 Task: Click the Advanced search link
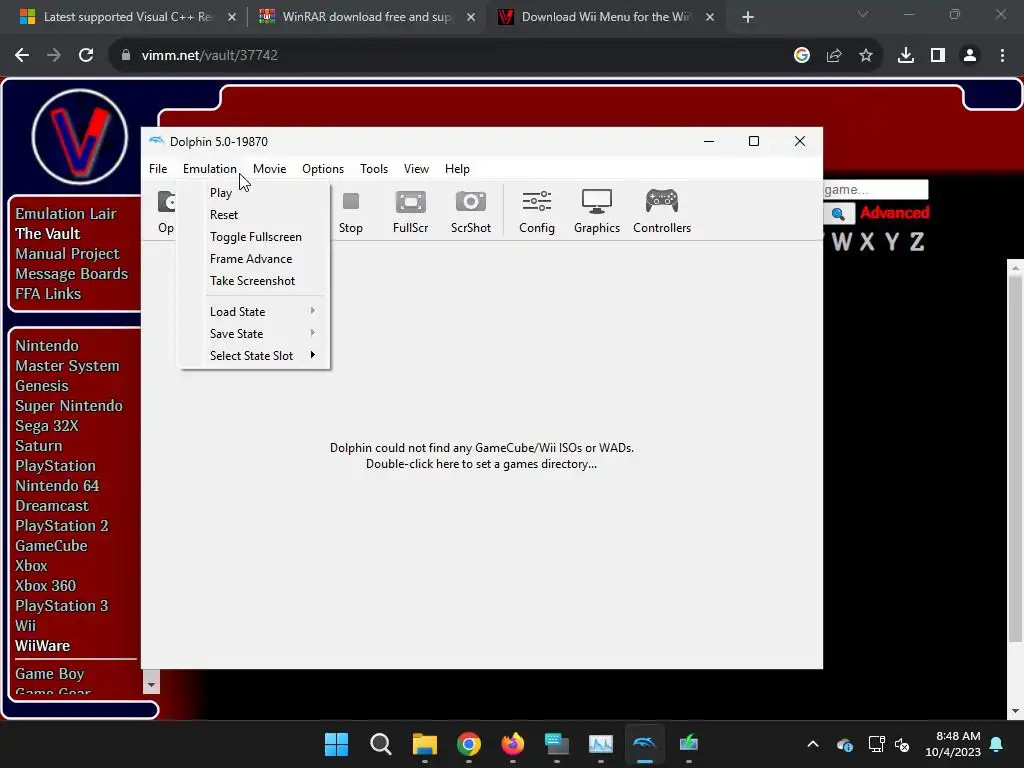(x=894, y=213)
